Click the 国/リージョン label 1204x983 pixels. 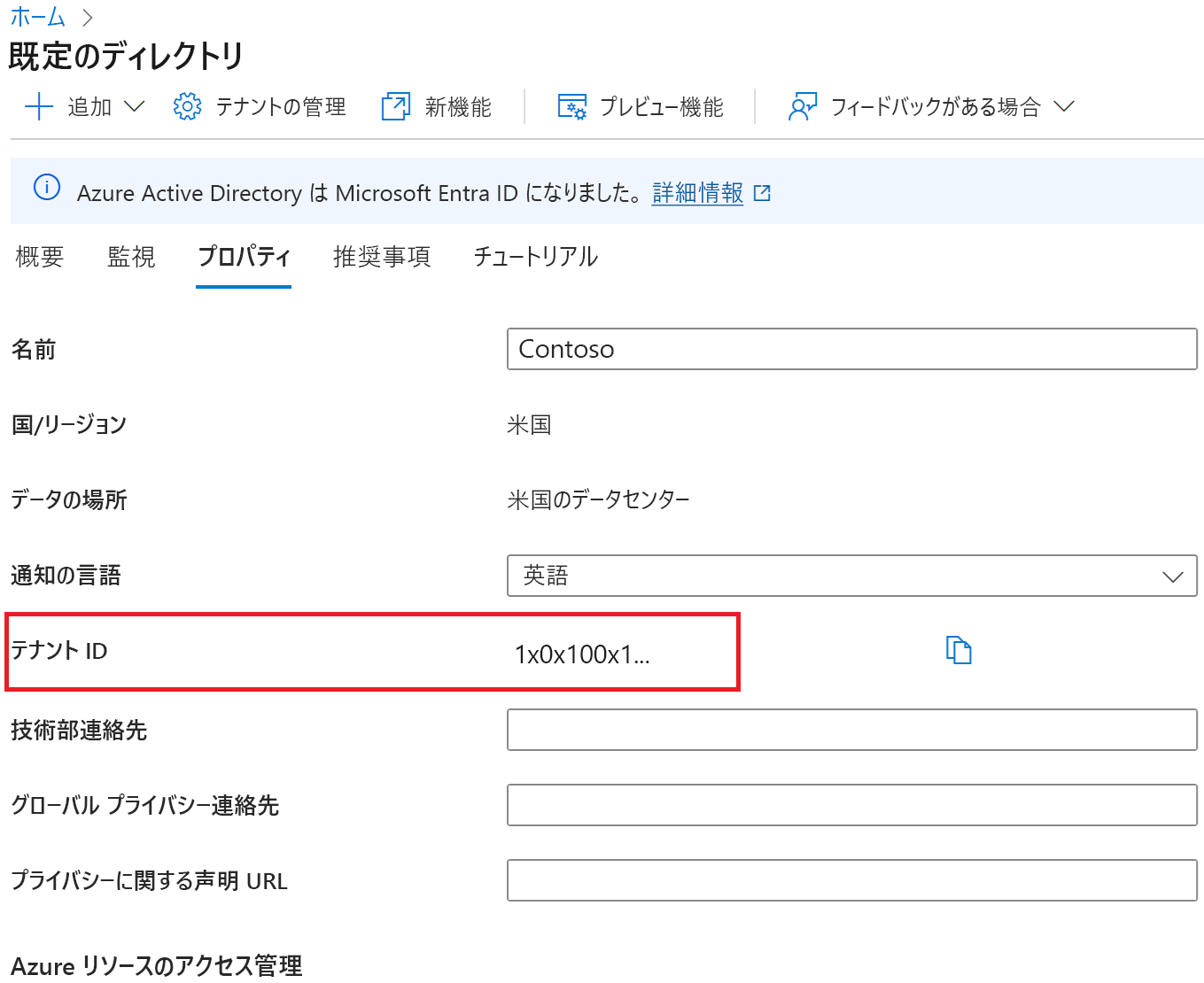[69, 425]
